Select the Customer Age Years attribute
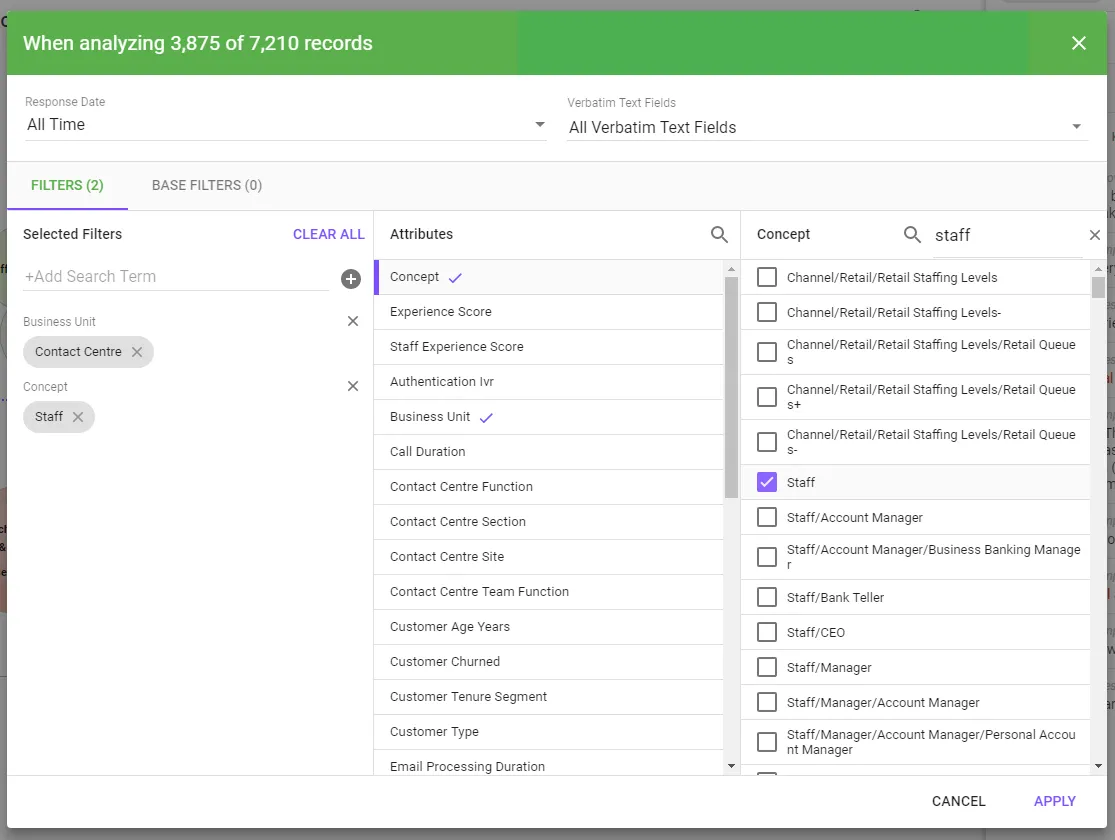The height and width of the screenshot is (840, 1115). (x=548, y=627)
